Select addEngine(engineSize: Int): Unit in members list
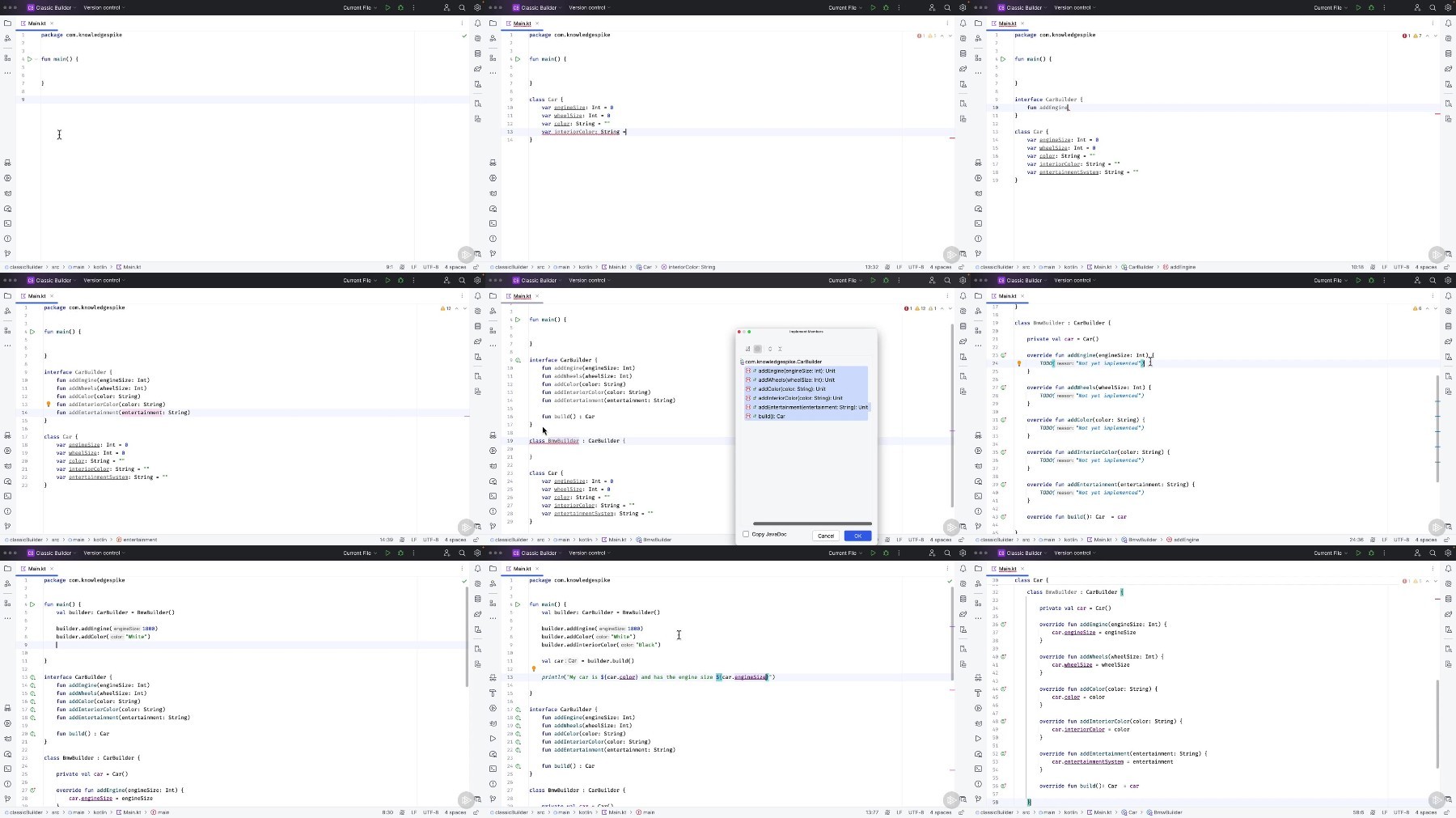The image size is (1456, 818). tap(806, 371)
